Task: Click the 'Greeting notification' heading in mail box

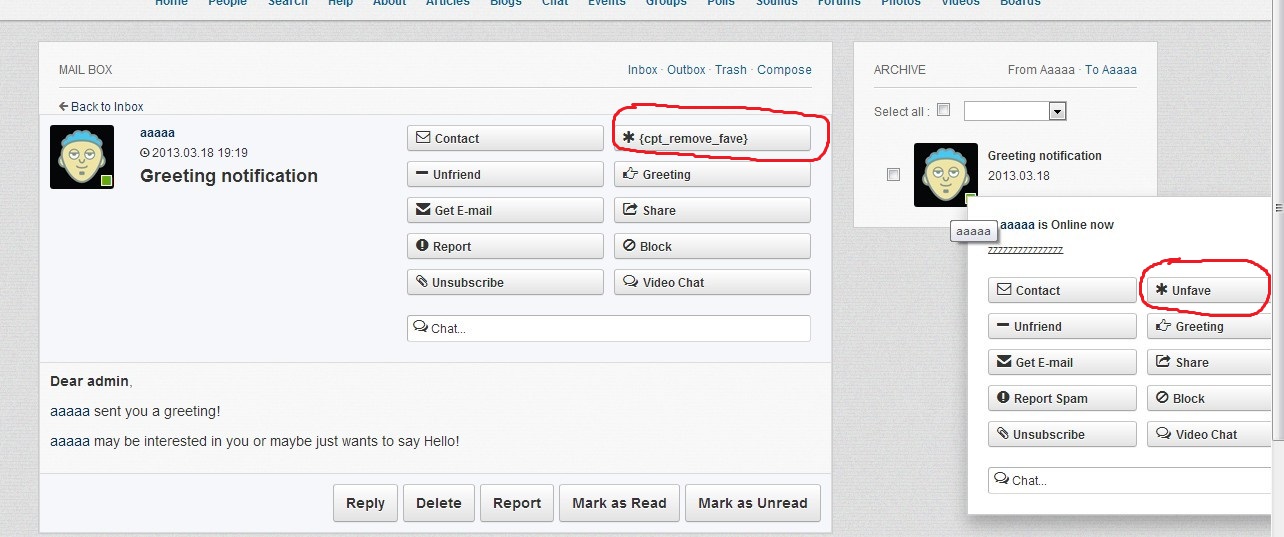Action: click(x=229, y=176)
